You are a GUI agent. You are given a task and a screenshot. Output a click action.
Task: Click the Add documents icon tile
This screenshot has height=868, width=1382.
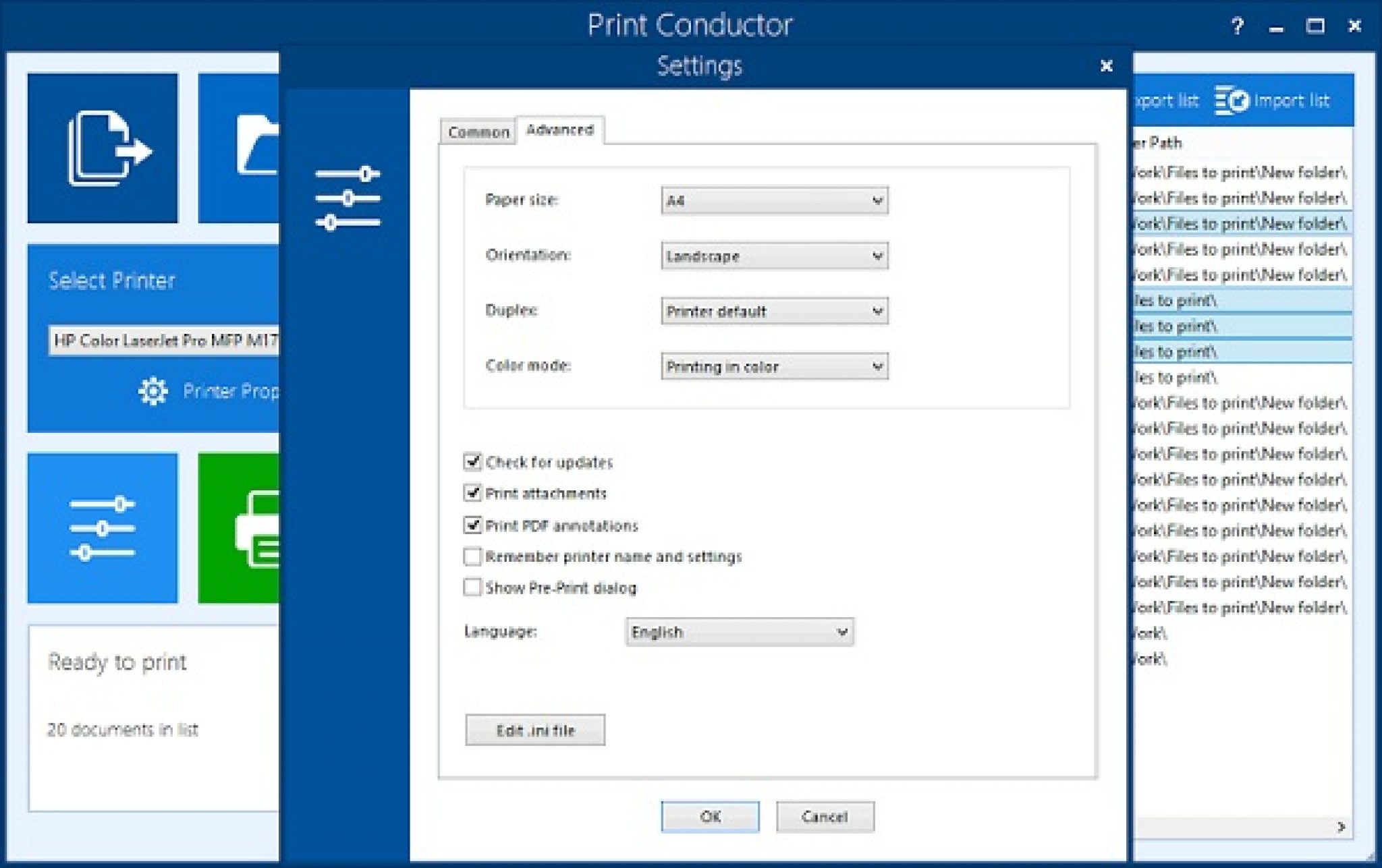coord(103,148)
